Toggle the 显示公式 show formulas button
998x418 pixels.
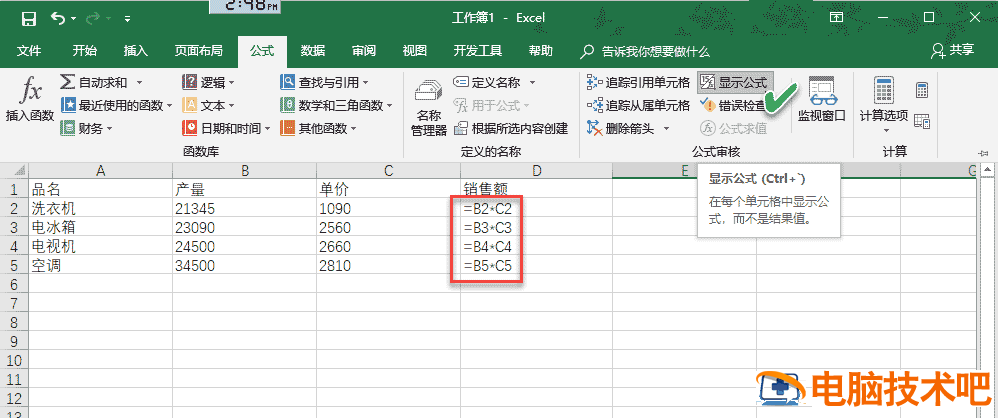pos(735,83)
